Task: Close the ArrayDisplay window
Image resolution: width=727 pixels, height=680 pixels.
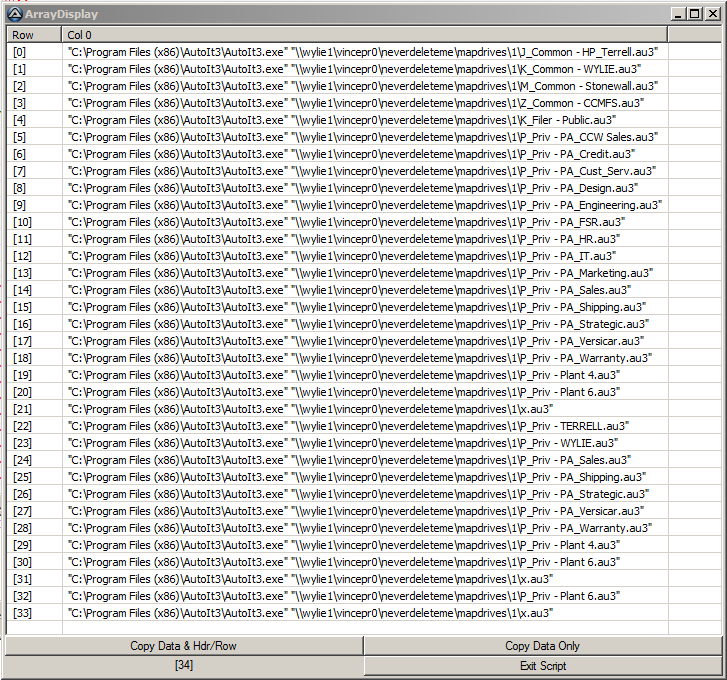Action: [x=712, y=14]
